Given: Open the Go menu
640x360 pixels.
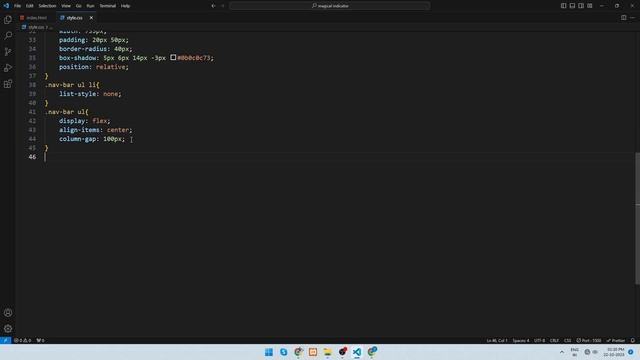Looking at the screenshot, I should [x=78, y=6].
